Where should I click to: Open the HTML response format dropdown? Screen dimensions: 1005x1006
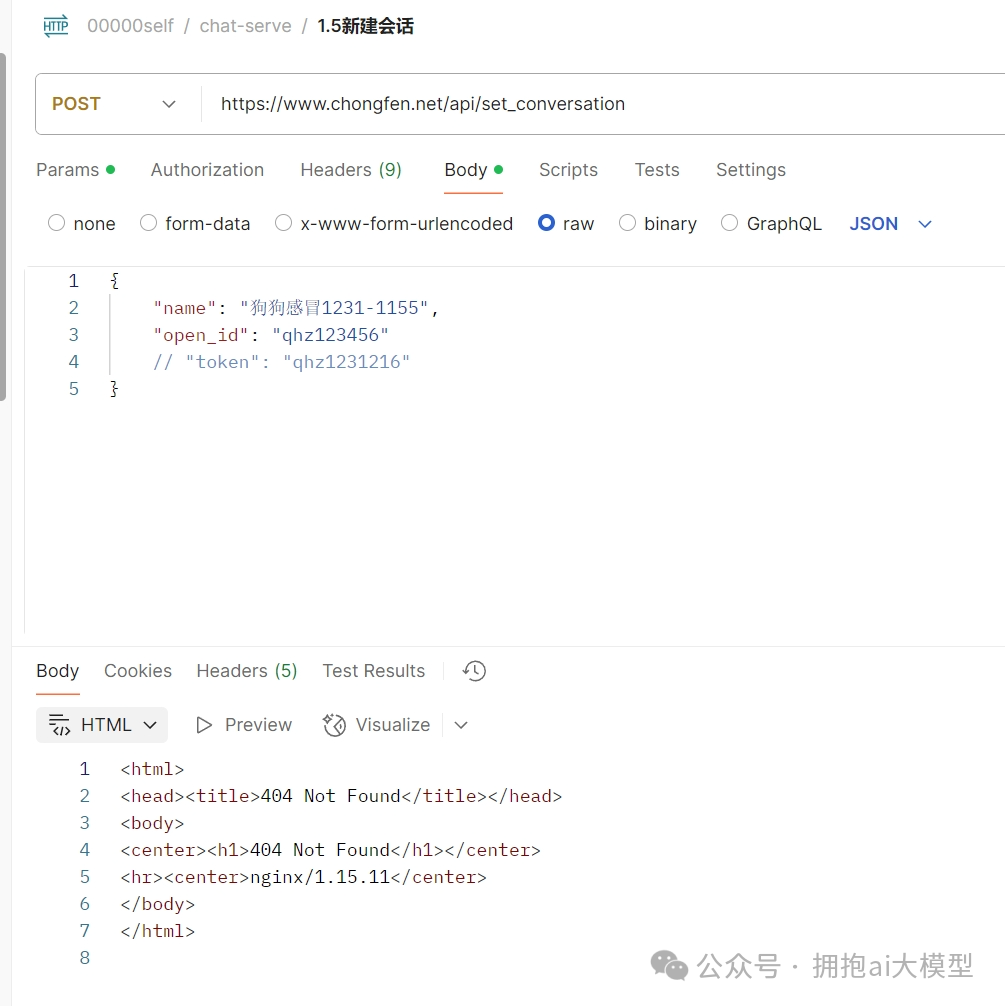point(150,725)
